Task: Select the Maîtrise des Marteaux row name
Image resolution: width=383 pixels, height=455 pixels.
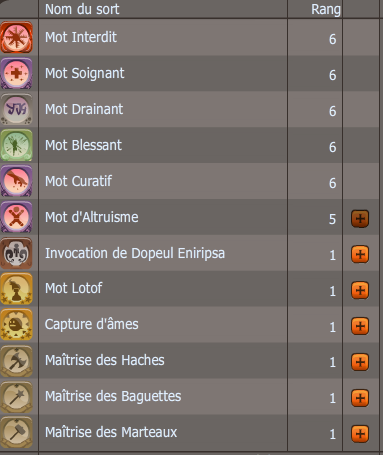Action: coord(111,432)
